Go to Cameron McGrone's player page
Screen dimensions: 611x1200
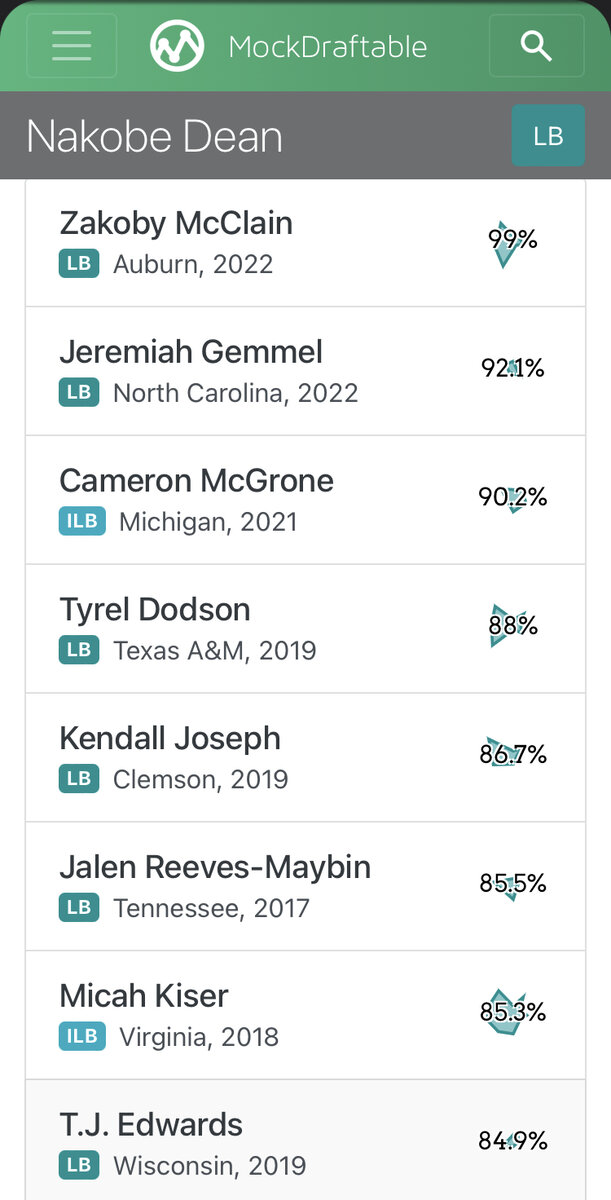(196, 481)
